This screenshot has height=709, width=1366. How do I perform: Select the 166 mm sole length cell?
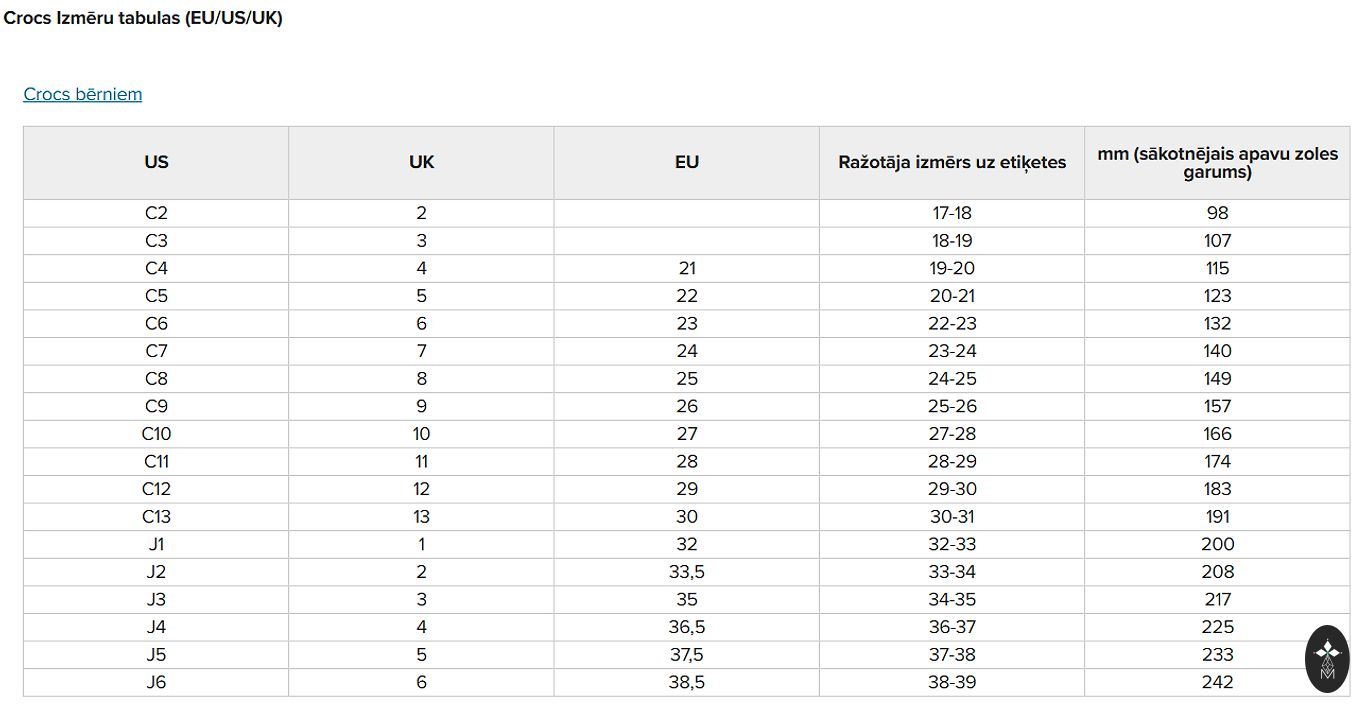click(1217, 434)
